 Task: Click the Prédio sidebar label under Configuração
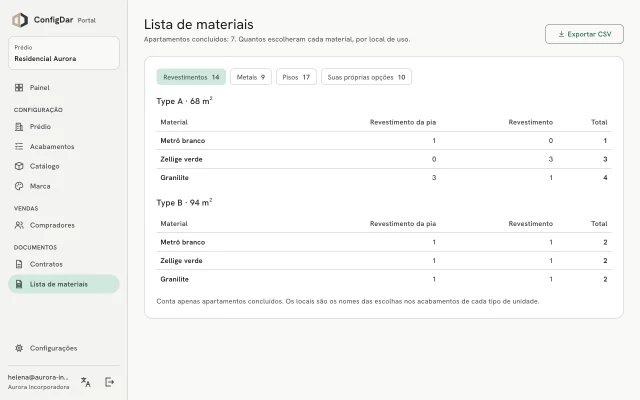pyautogui.click(x=40, y=127)
